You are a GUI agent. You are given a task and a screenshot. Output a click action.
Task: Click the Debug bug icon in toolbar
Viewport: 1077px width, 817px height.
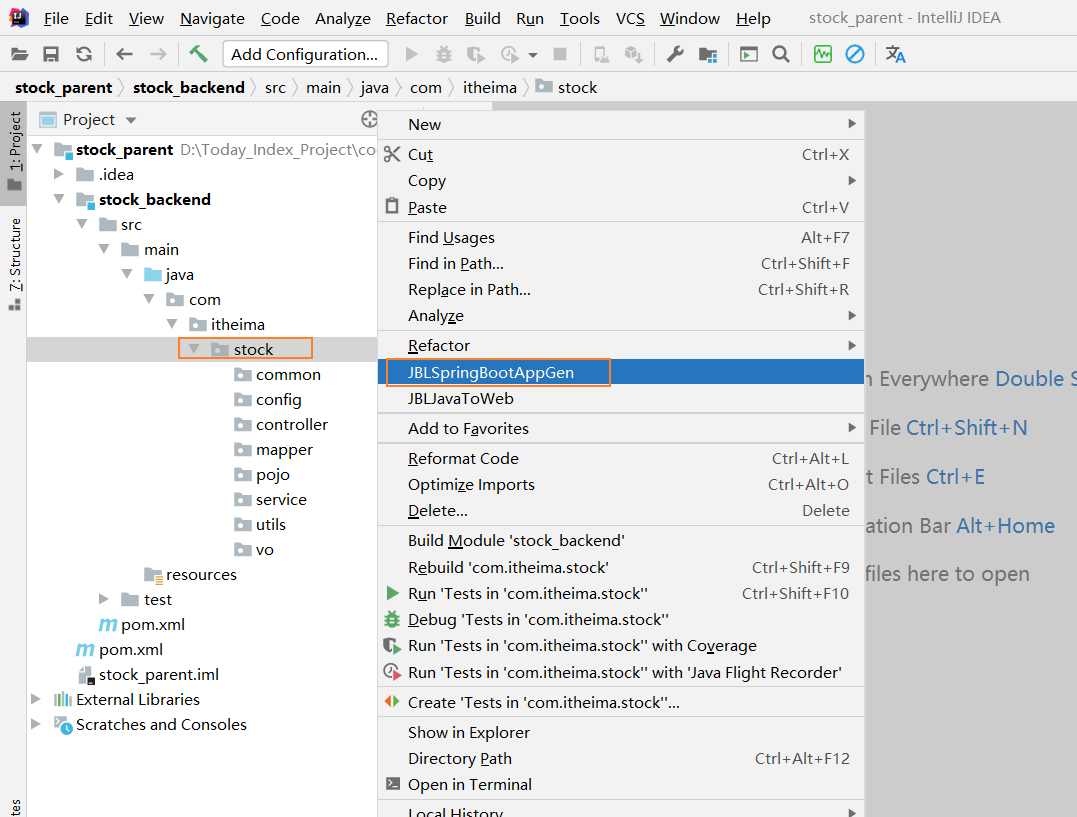(x=444, y=54)
